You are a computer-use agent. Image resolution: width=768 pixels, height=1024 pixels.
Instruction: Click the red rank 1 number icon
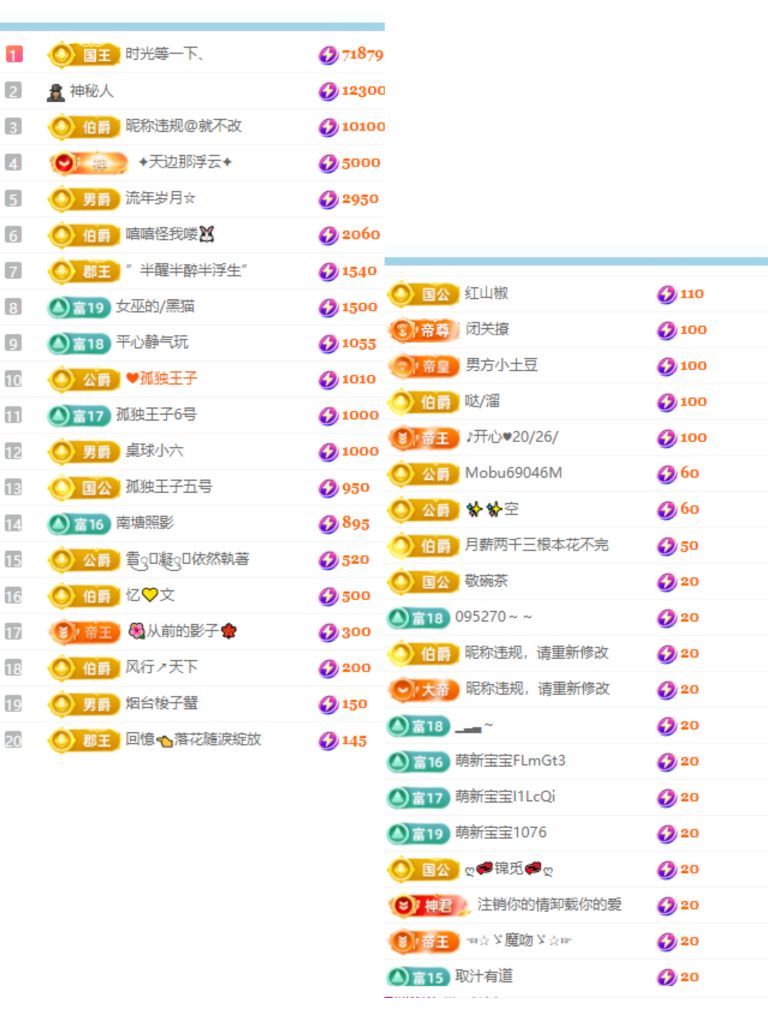[14, 54]
